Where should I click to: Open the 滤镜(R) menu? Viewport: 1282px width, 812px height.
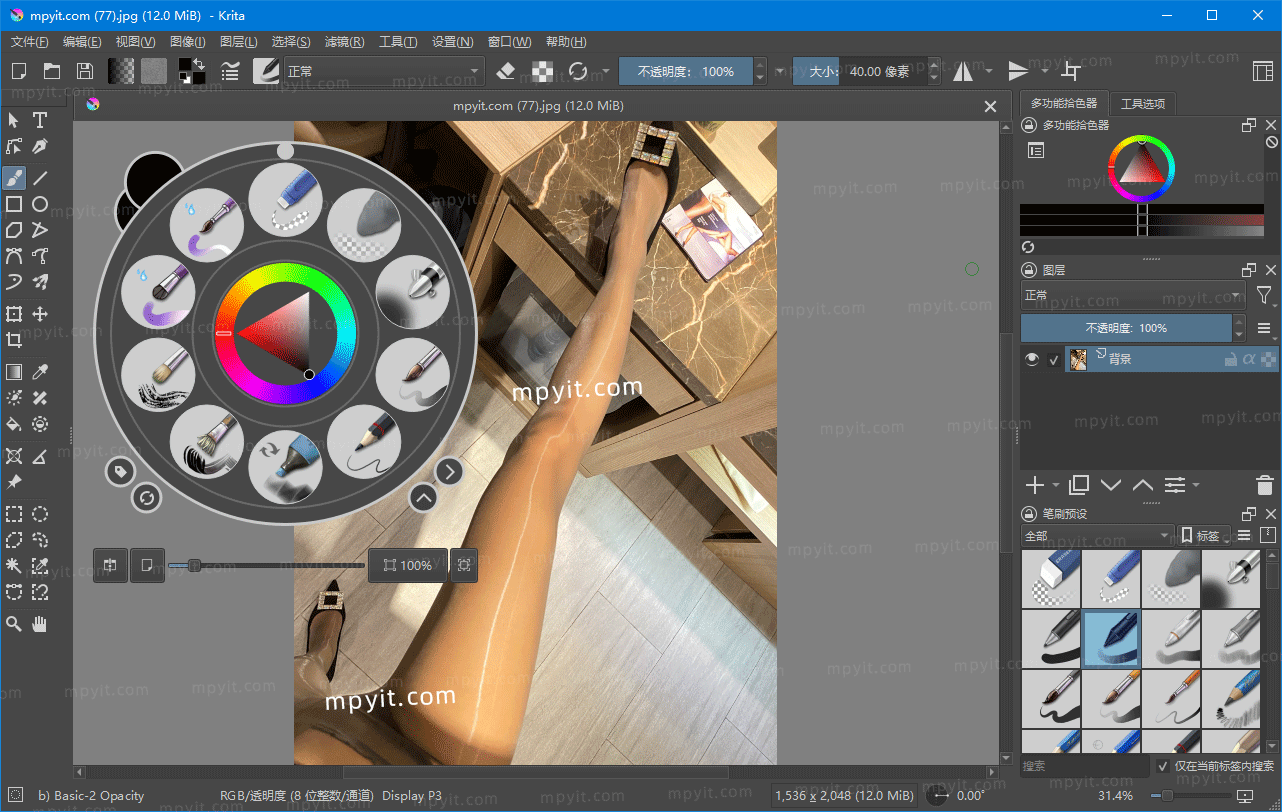point(345,42)
